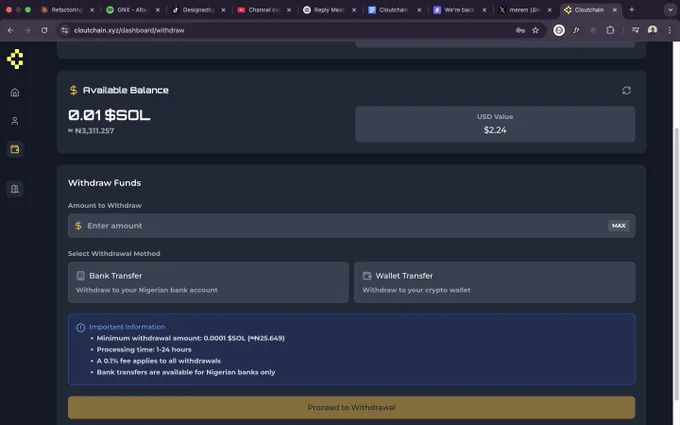
Task: Open the Chrome profile avatar
Action: [x=652, y=30]
